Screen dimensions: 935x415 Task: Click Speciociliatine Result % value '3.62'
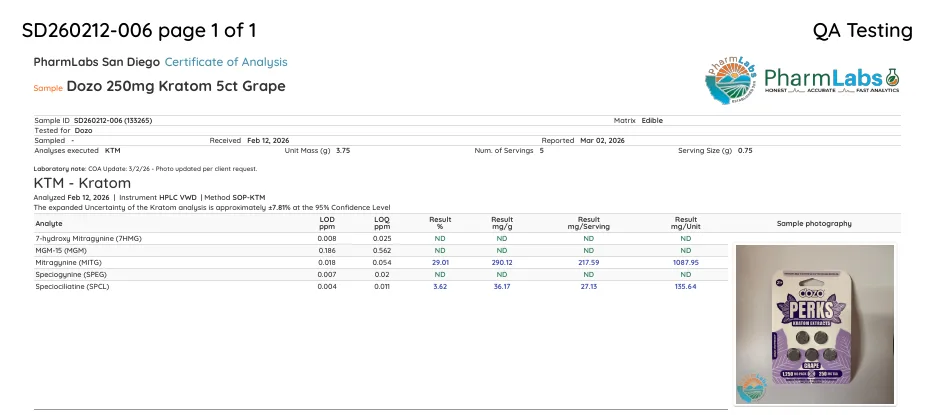coord(440,286)
